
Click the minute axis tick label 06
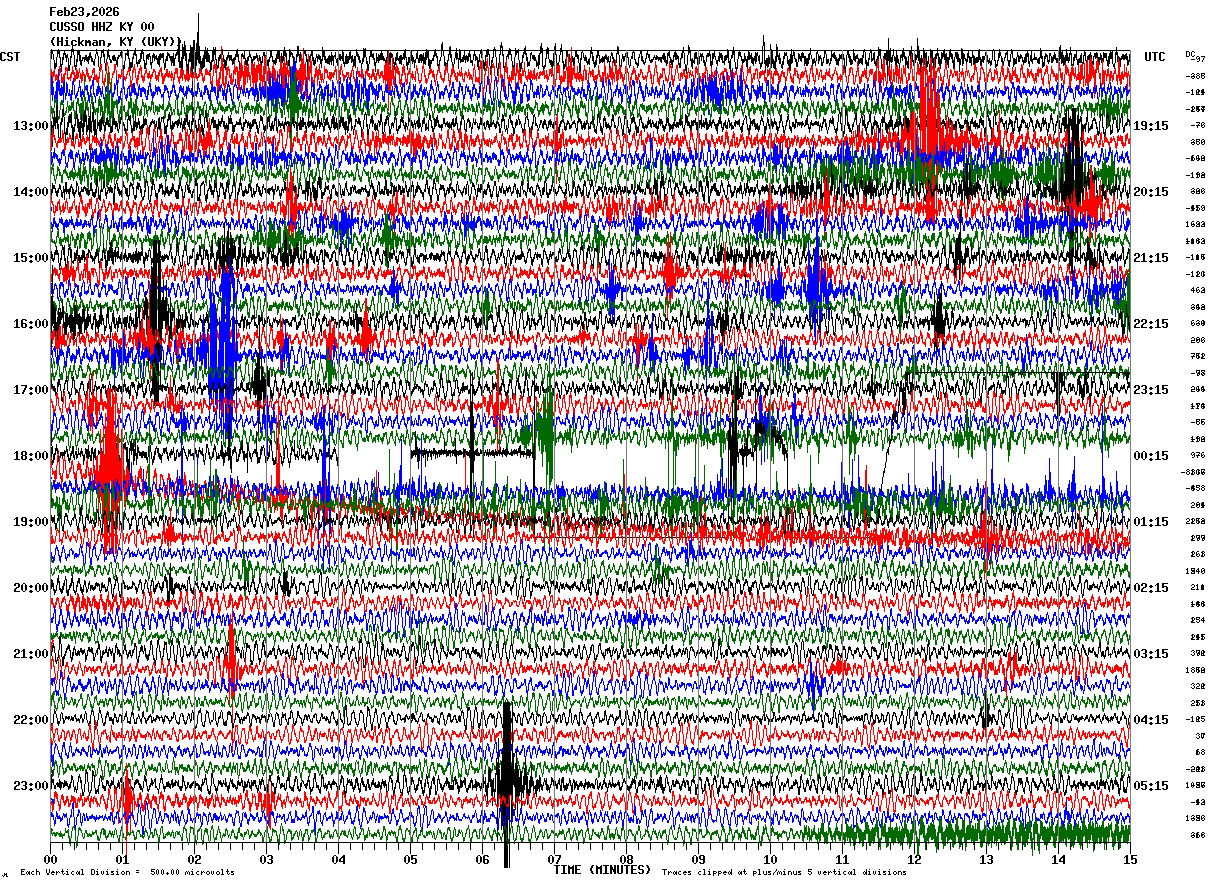[x=482, y=860]
